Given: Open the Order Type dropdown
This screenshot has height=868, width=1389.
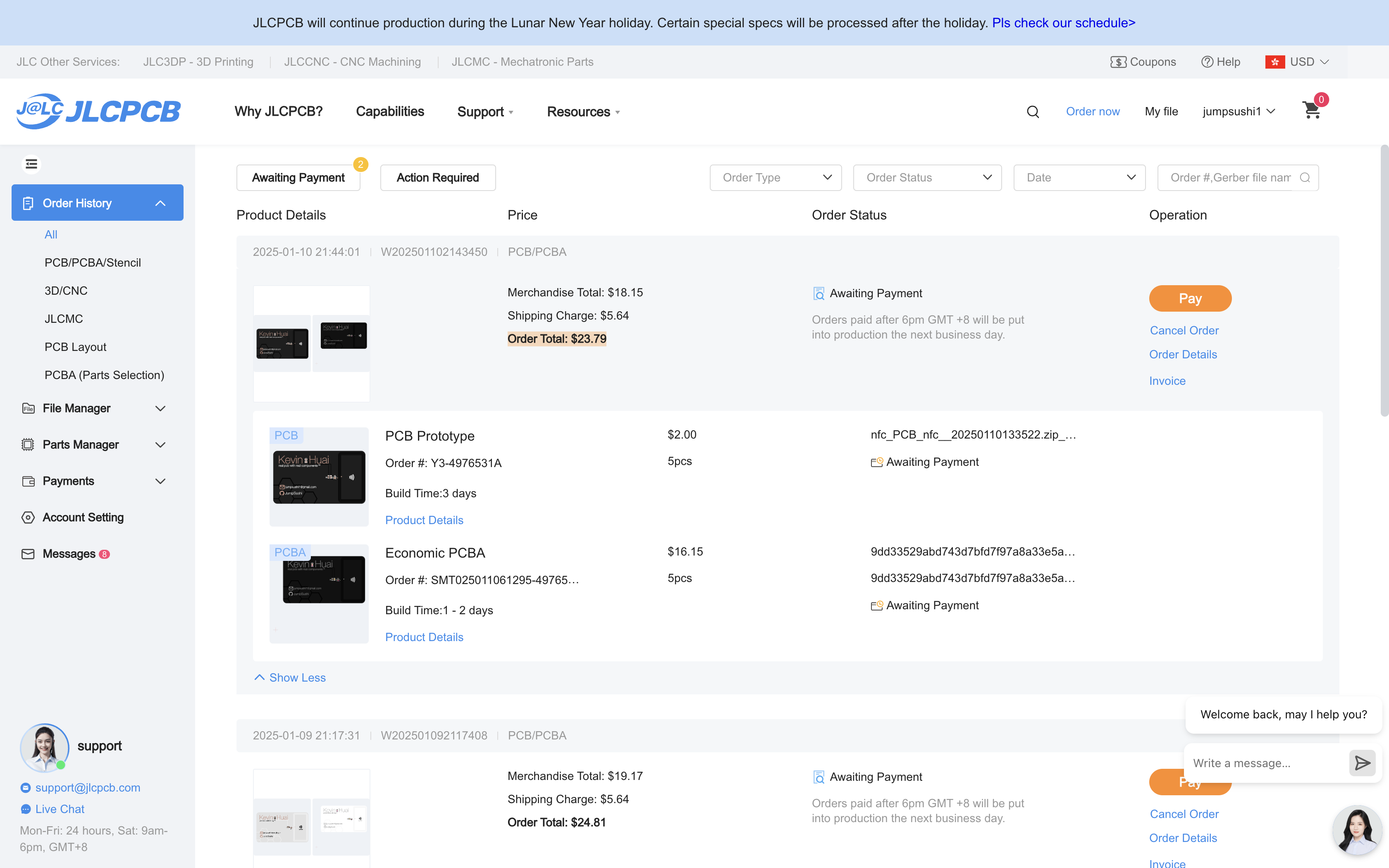Looking at the screenshot, I should [776, 177].
